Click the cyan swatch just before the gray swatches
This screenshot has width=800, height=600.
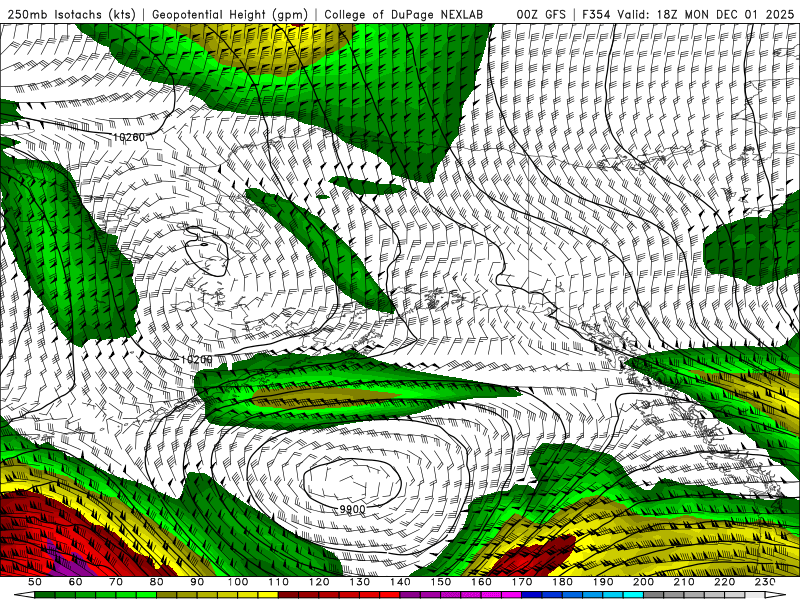[634, 596]
